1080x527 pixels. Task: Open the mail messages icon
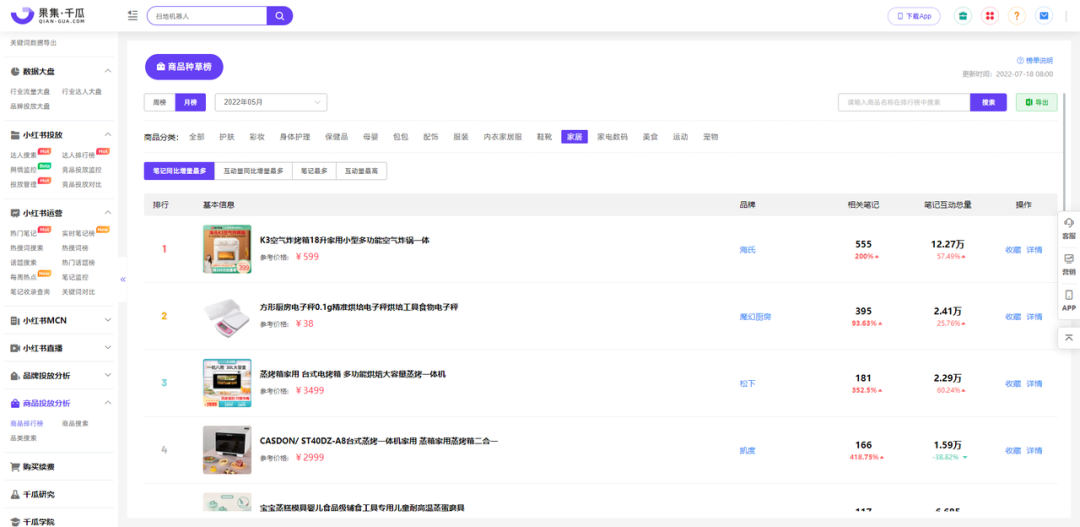point(1044,16)
